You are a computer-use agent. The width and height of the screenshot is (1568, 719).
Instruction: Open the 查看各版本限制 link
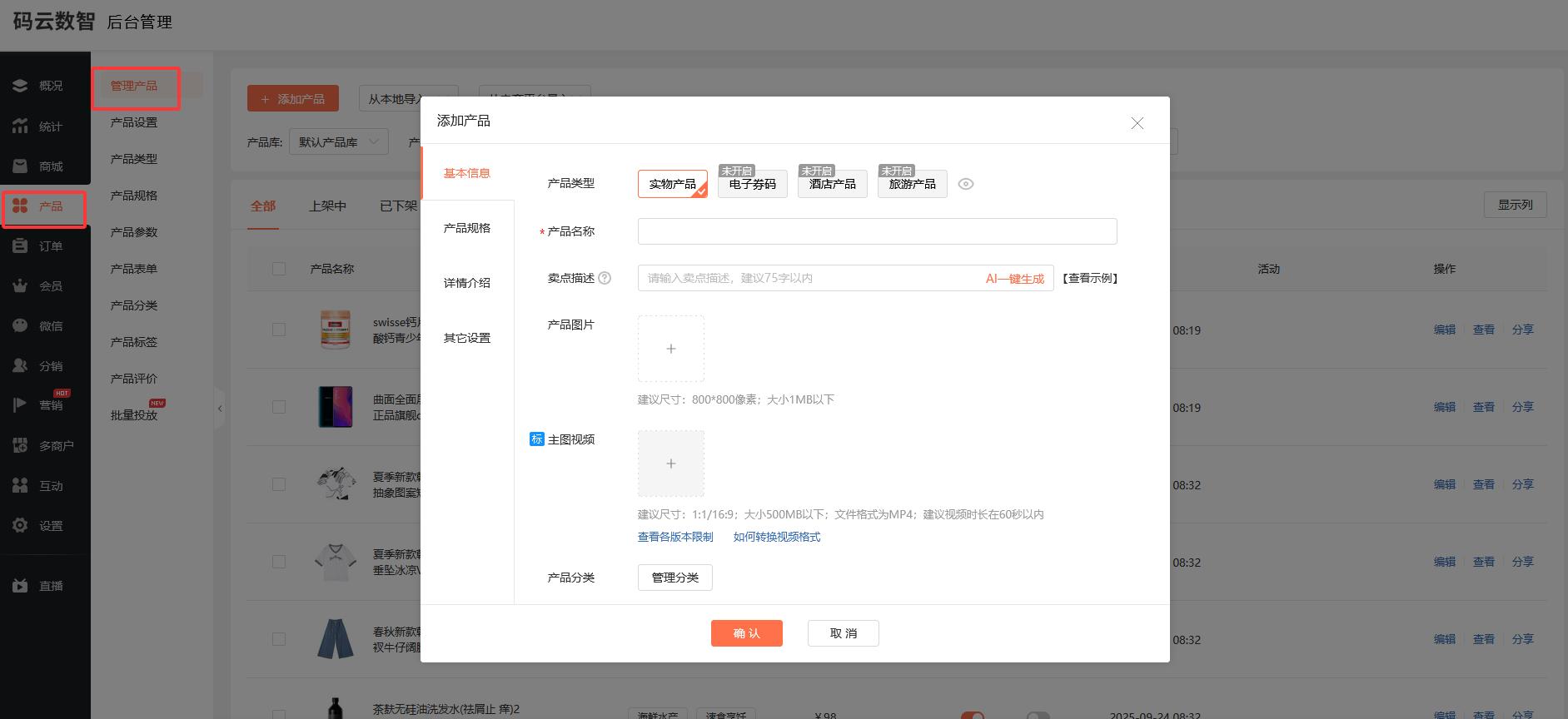point(675,537)
